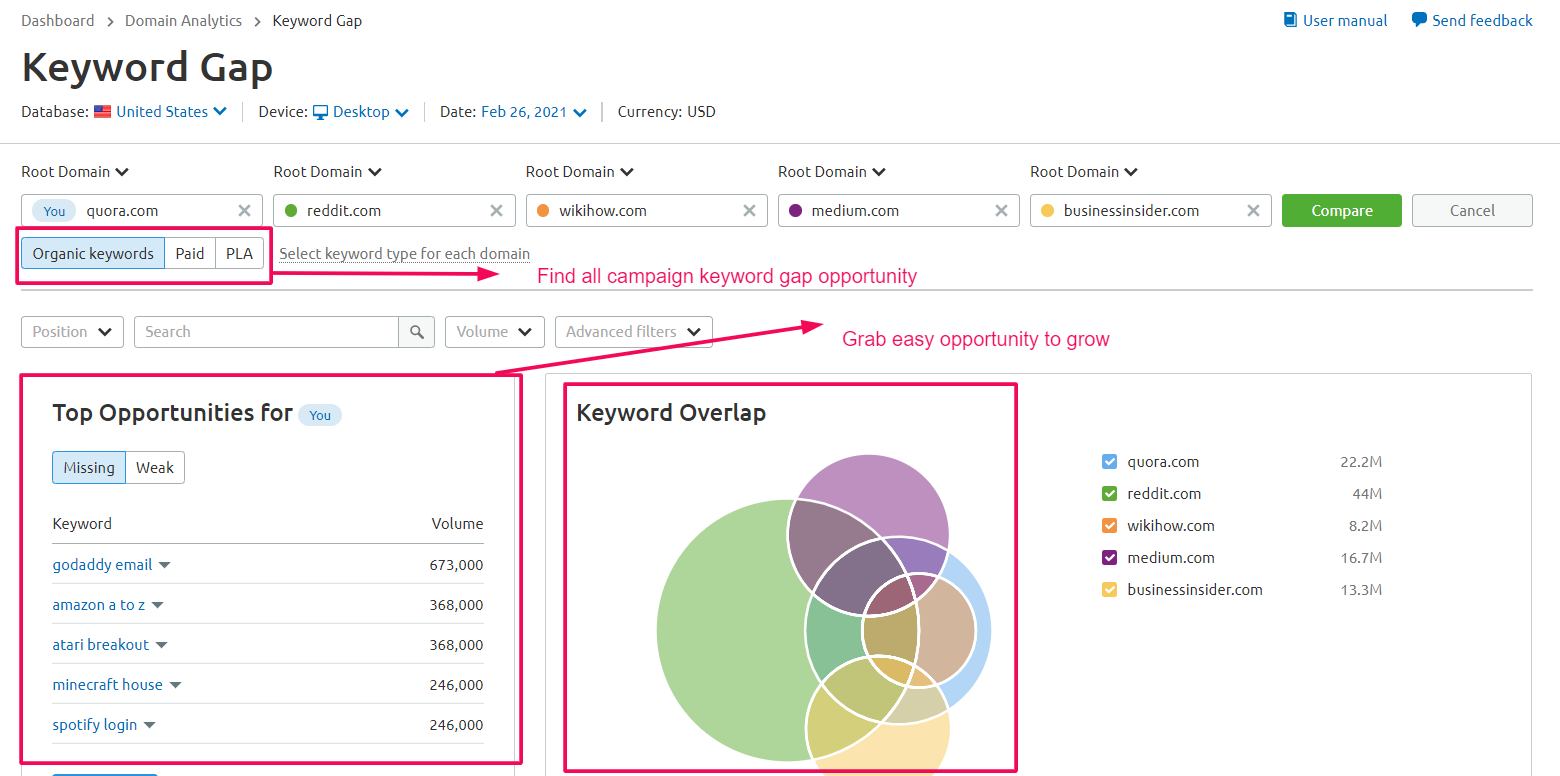Expand atari breakout keyword arrow
Viewport: 1560px width, 776px height.
pos(161,646)
